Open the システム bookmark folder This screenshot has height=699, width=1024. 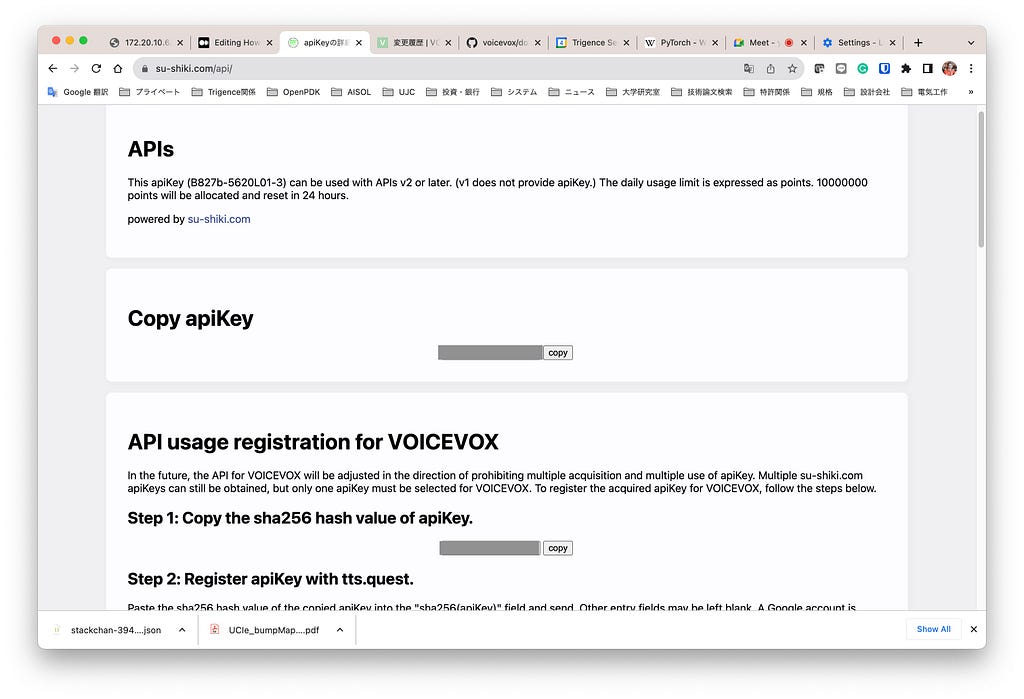514,92
